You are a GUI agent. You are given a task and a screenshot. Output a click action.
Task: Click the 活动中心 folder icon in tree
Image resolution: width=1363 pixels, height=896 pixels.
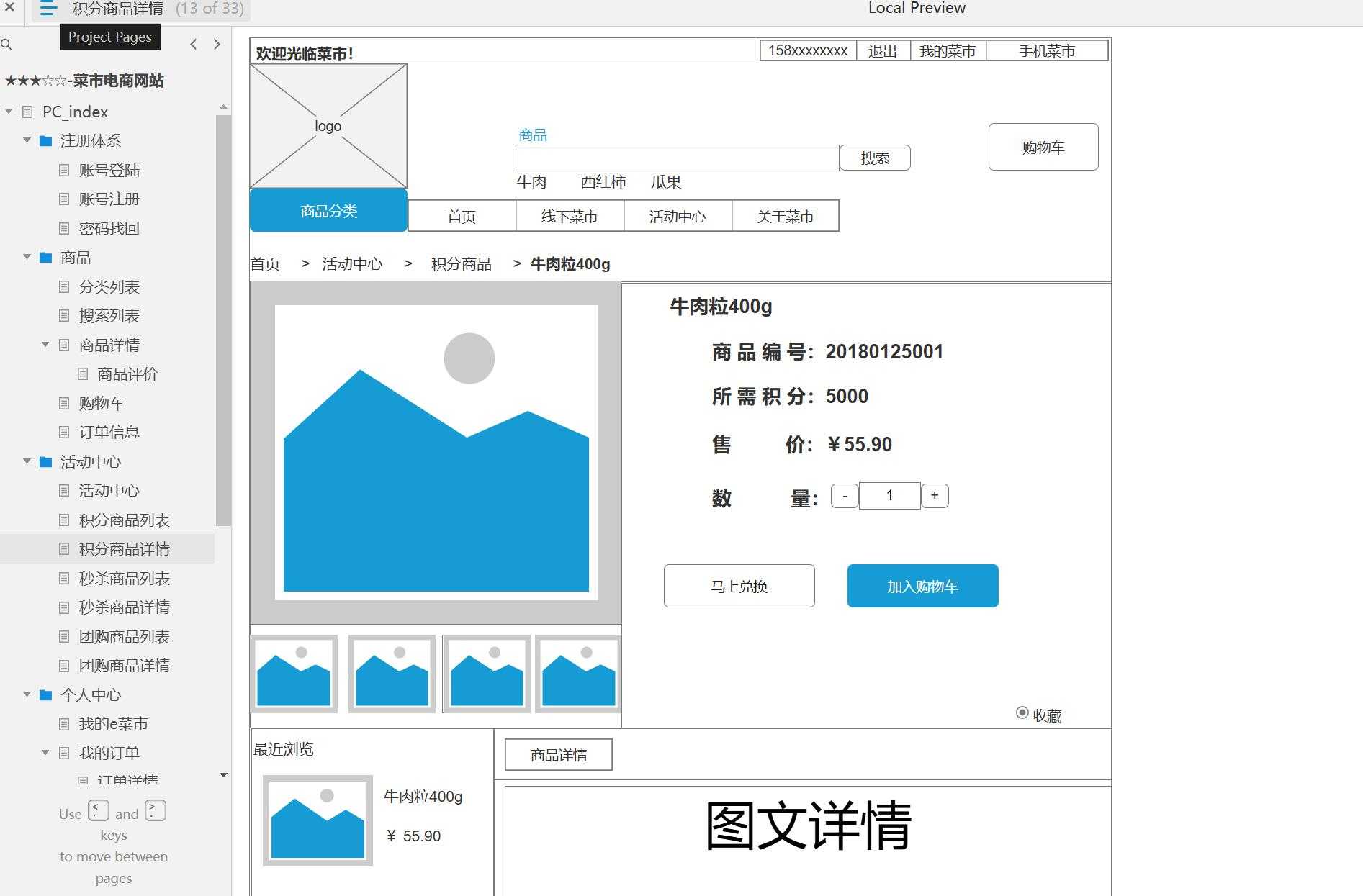[45, 461]
